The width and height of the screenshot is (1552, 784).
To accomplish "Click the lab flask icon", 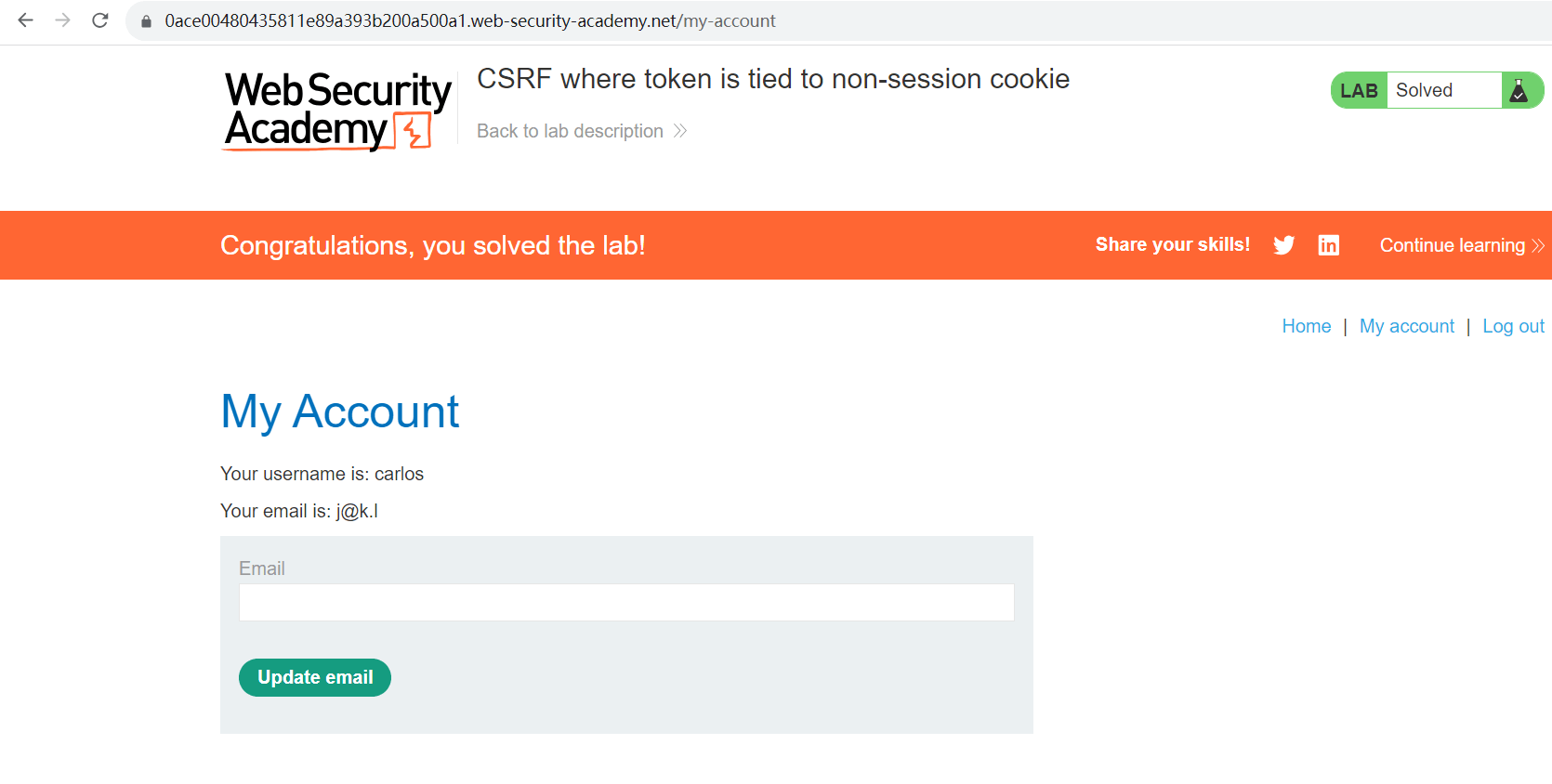I will (1519, 91).
